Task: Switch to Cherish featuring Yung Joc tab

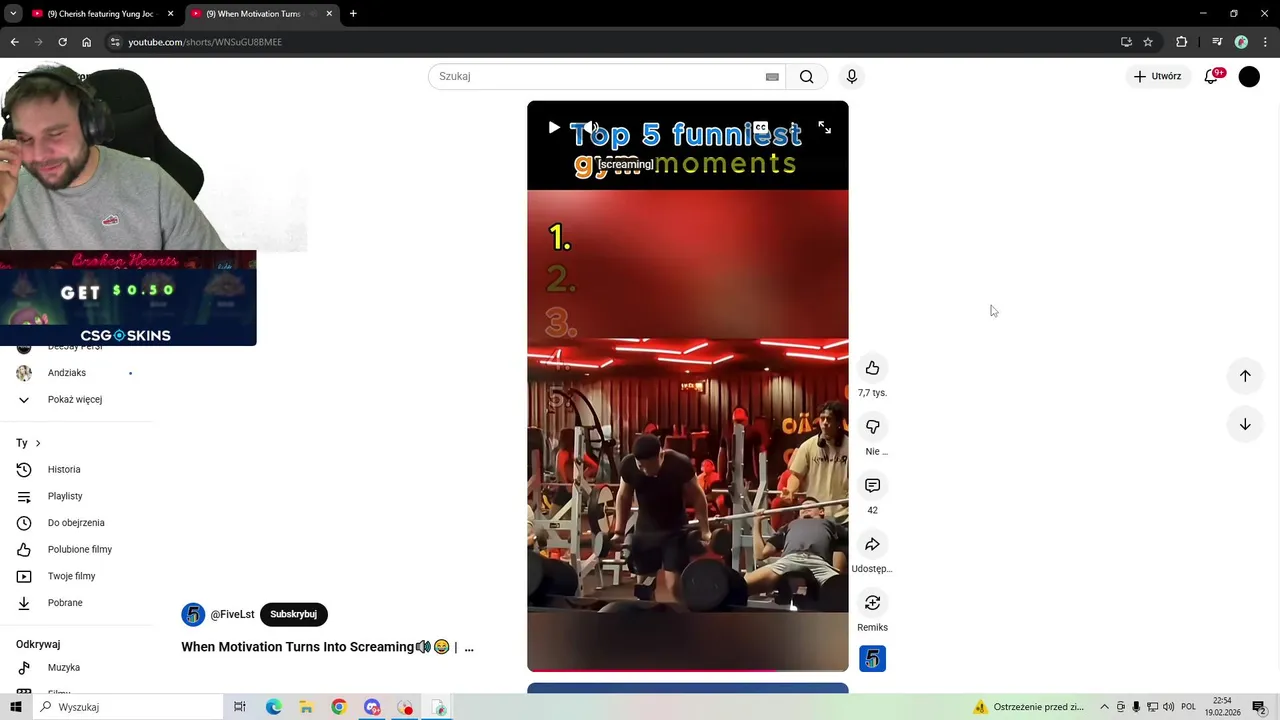Action: click(x=100, y=14)
